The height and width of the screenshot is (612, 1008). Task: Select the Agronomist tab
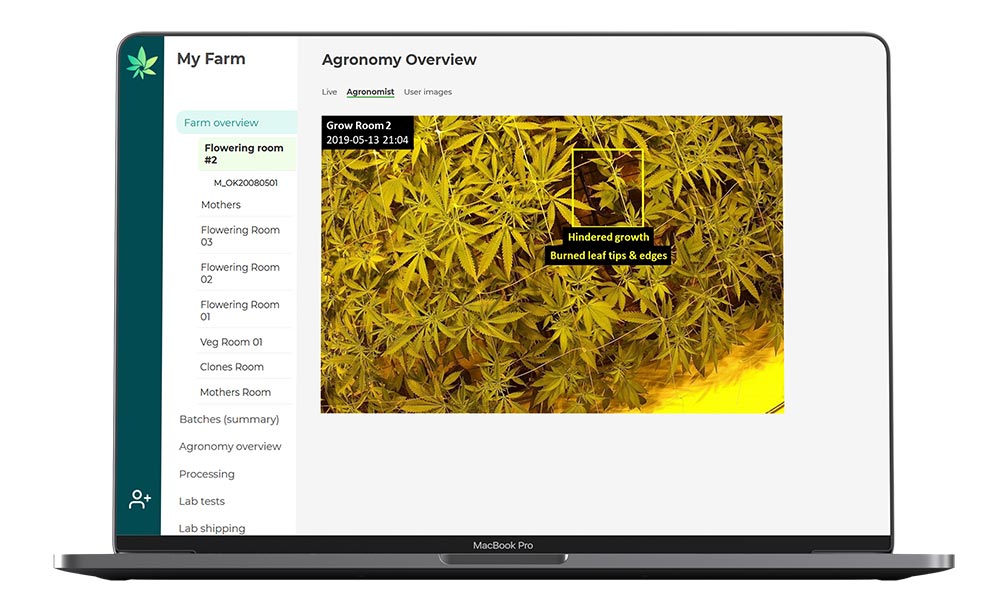point(370,92)
